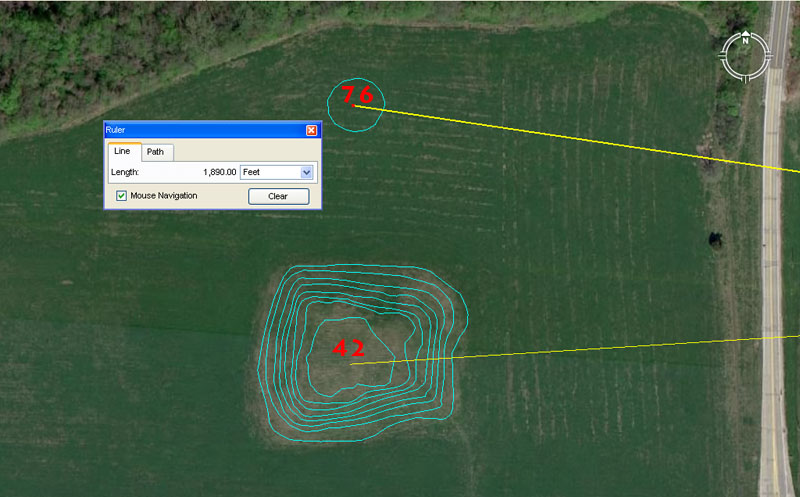Select the red 76 marker label
800x497 pixels.
tap(357, 96)
